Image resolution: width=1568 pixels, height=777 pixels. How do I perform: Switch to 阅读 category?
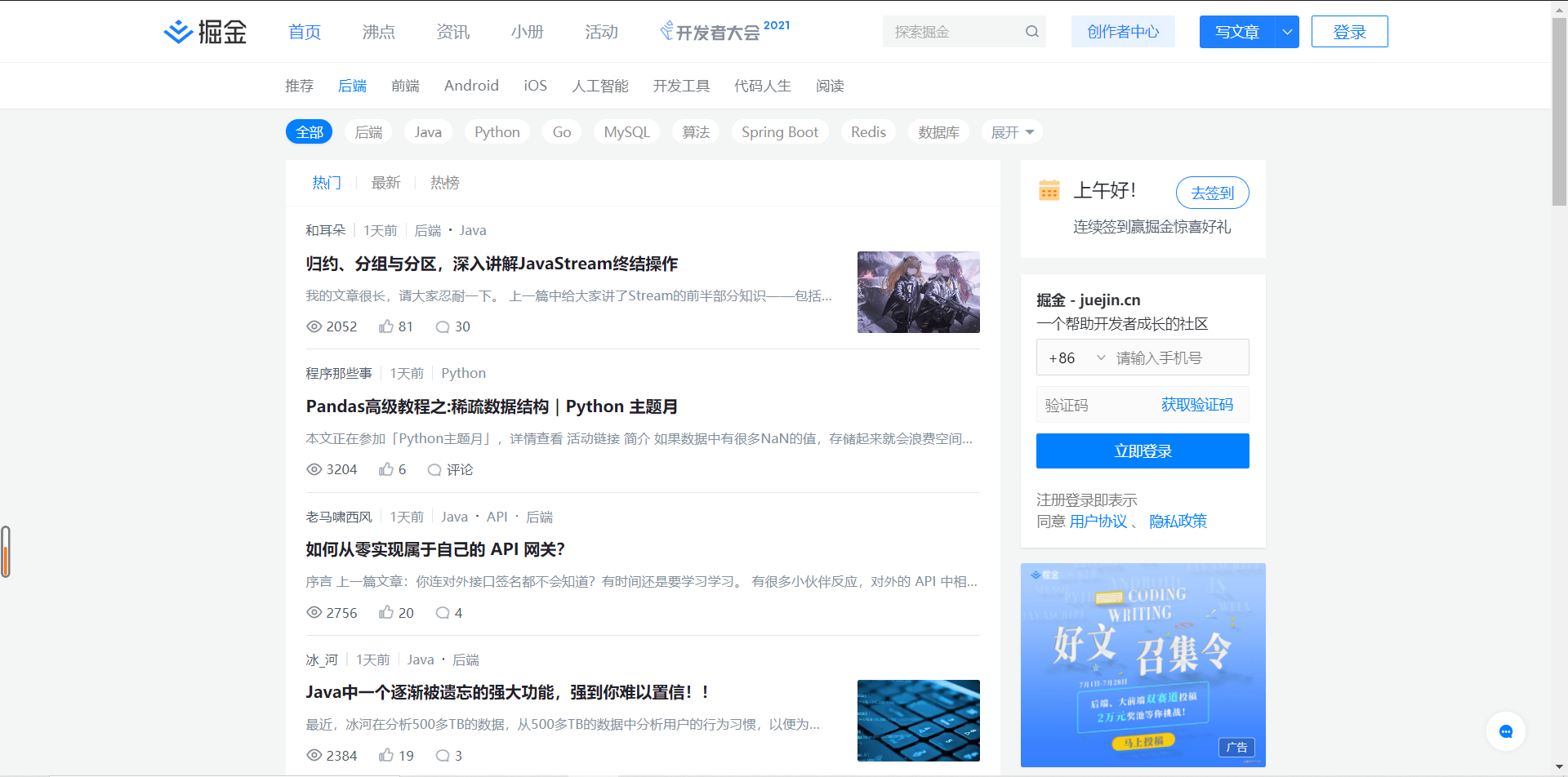point(831,86)
